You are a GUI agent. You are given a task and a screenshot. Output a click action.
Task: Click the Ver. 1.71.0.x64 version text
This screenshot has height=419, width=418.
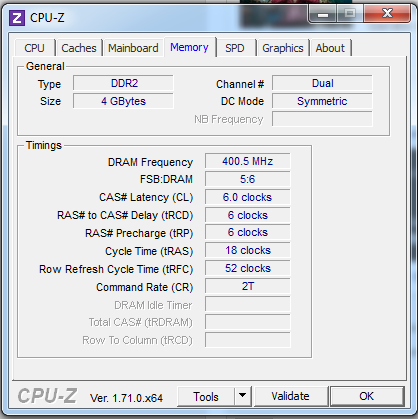[126, 398]
